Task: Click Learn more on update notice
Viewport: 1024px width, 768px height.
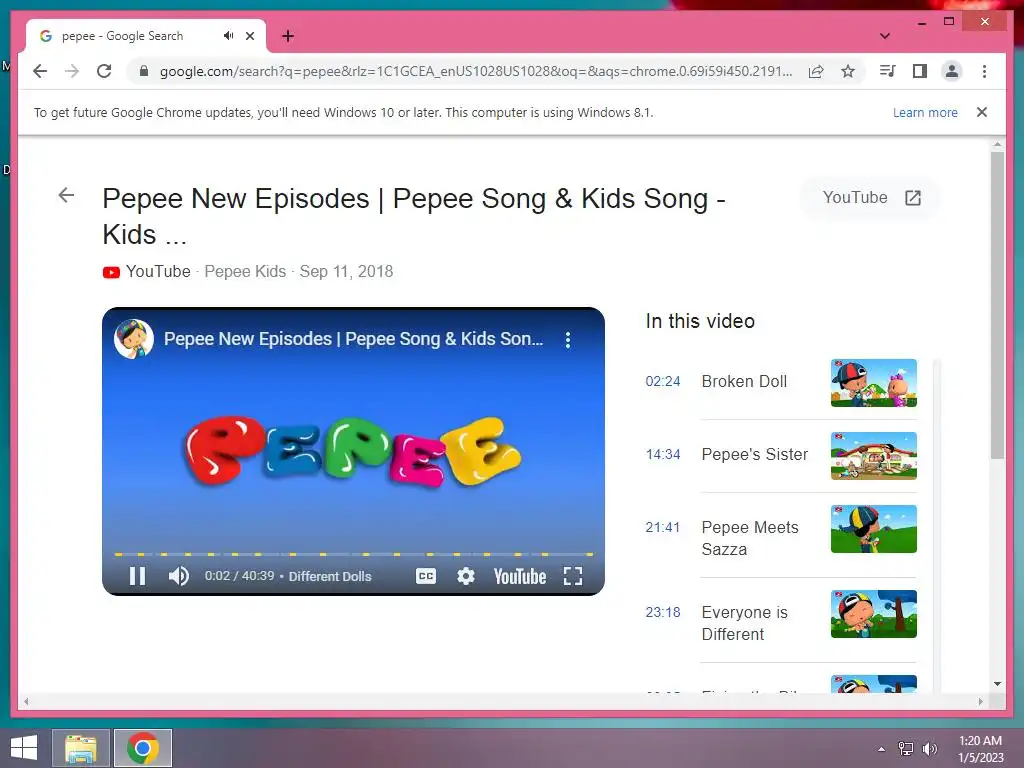Action: 925,112
